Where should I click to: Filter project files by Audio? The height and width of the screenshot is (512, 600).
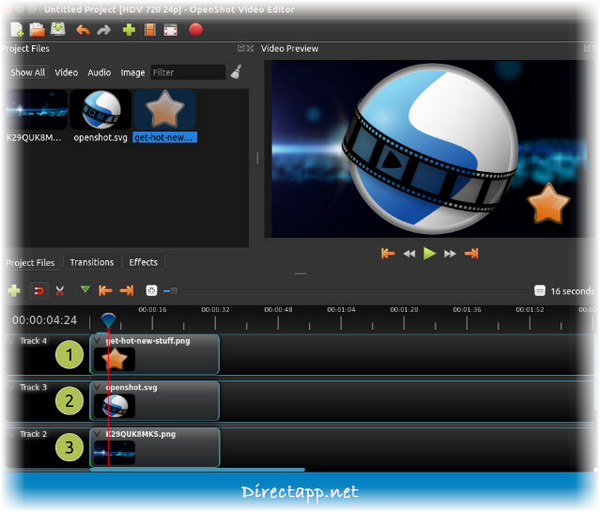coord(99,72)
